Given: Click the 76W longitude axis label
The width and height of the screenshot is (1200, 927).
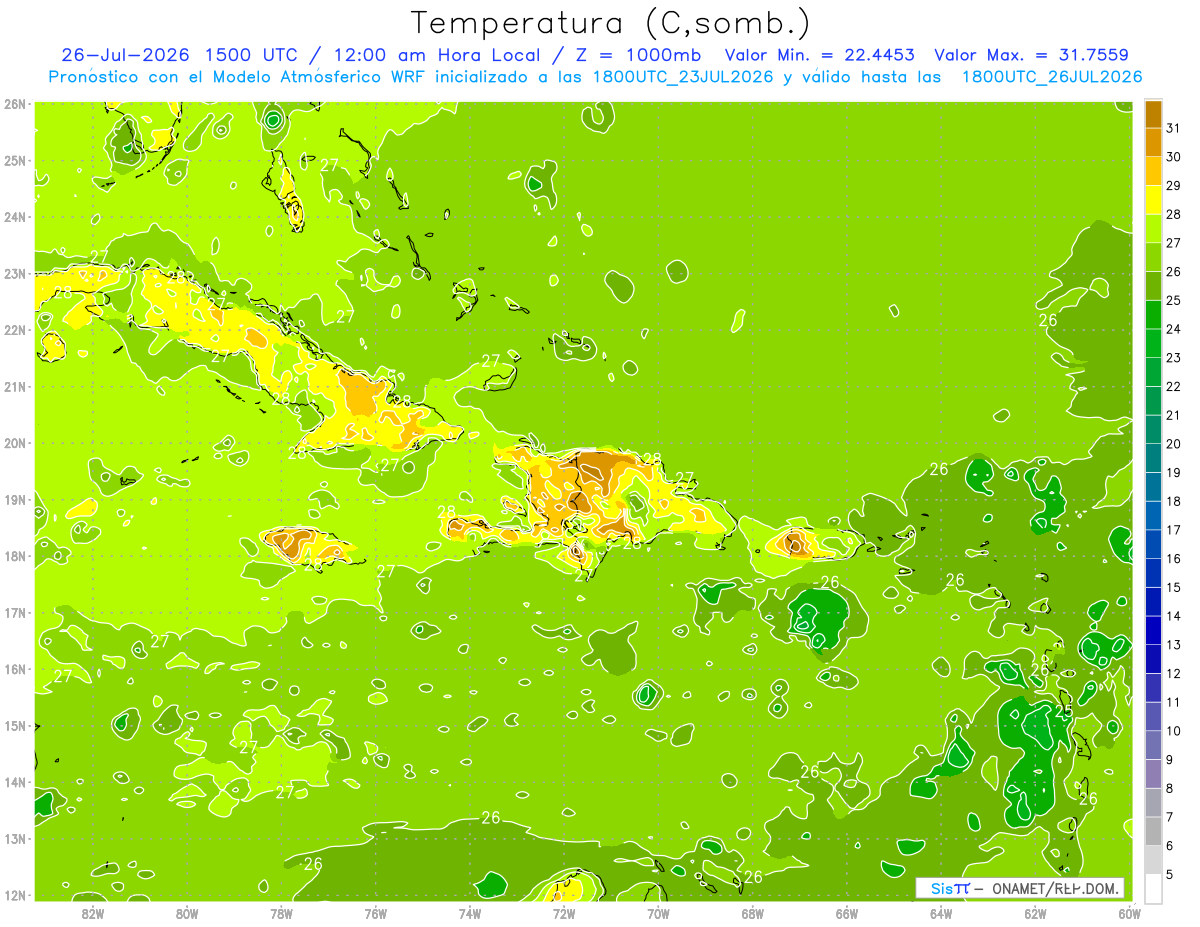Looking at the screenshot, I should point(376,913).
